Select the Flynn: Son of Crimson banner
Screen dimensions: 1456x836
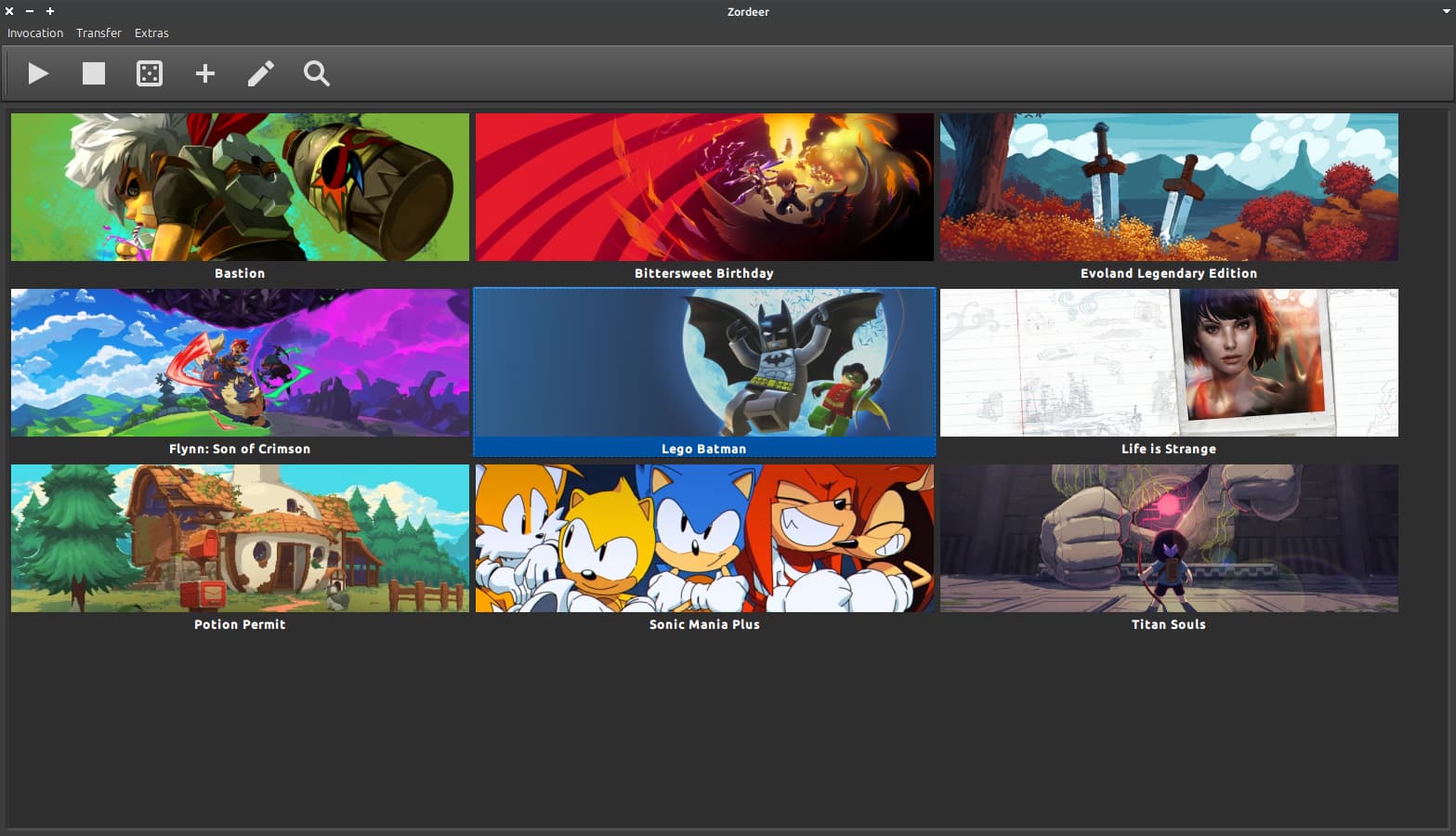(x=240, y=362)
